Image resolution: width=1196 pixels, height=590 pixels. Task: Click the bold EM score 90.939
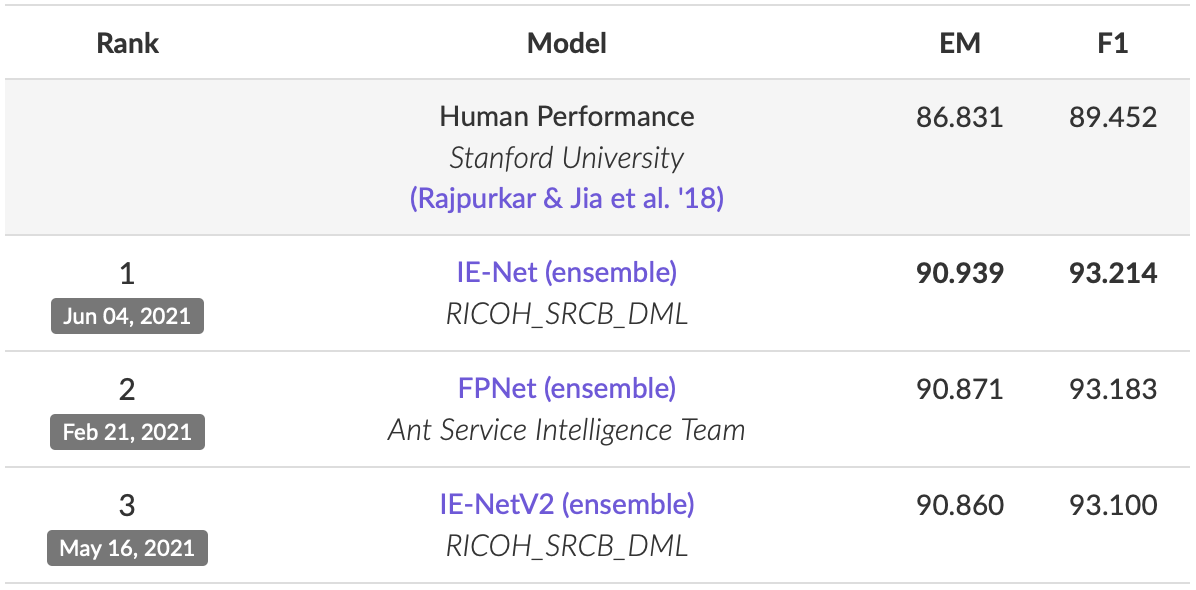[x=960, y=273]
